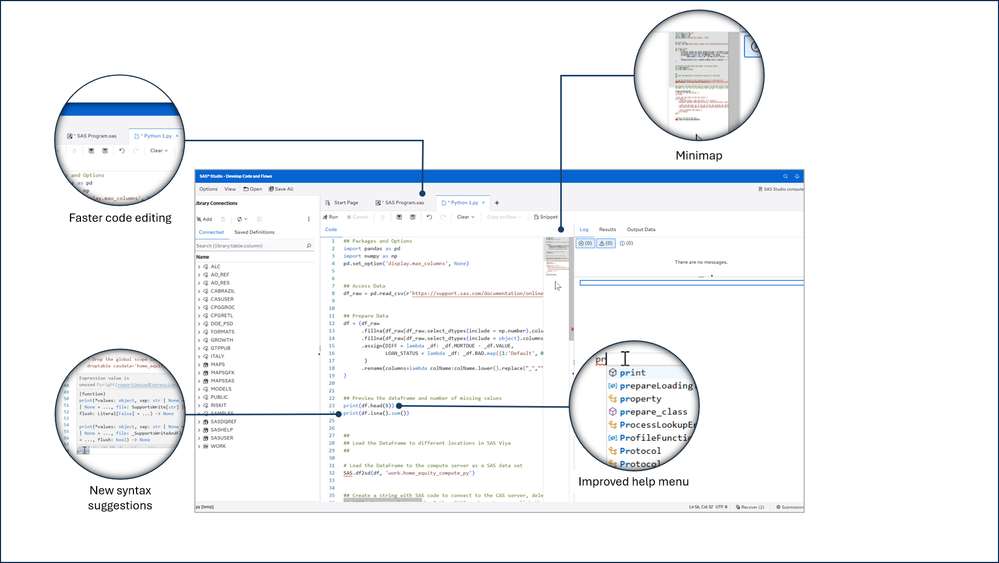Click Recover (2) in the status bar

point(752,507)
